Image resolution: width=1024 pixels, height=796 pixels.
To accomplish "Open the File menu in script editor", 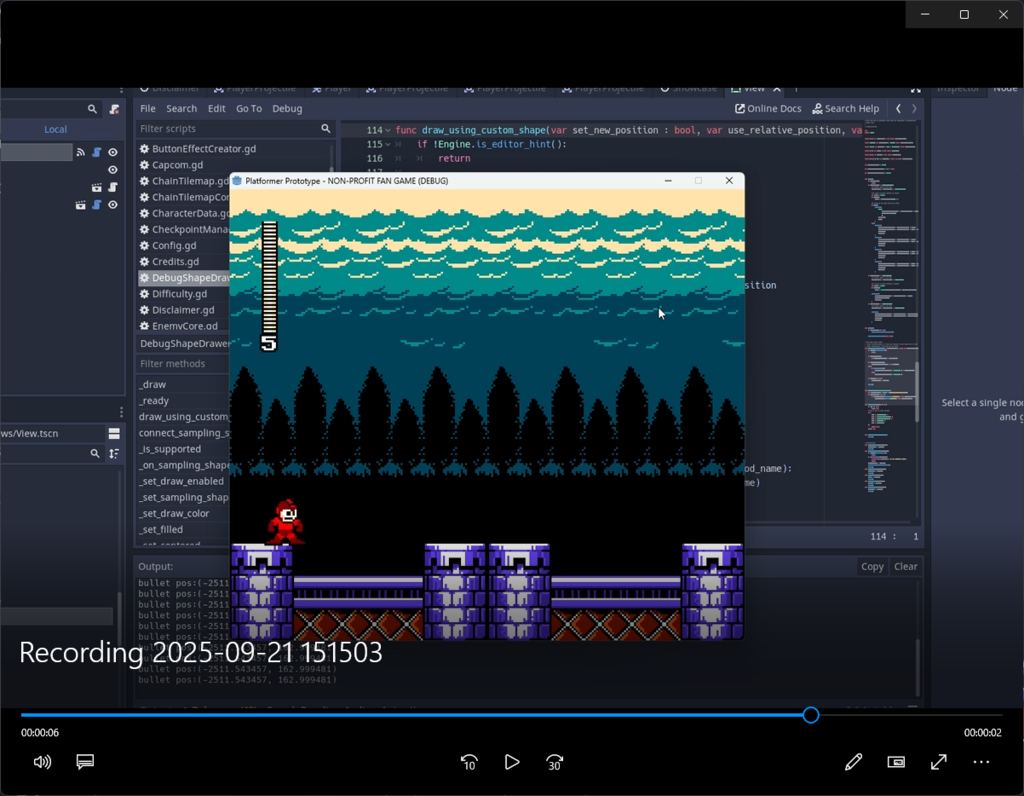I will point(148,109).
